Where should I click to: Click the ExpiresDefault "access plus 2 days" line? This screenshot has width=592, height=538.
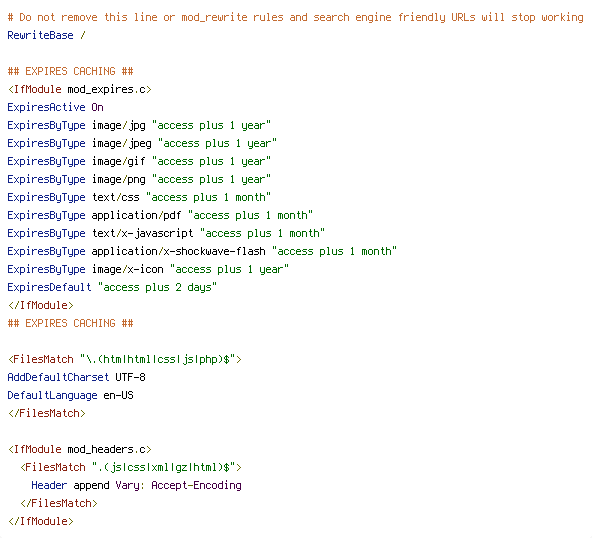[112, 287]
